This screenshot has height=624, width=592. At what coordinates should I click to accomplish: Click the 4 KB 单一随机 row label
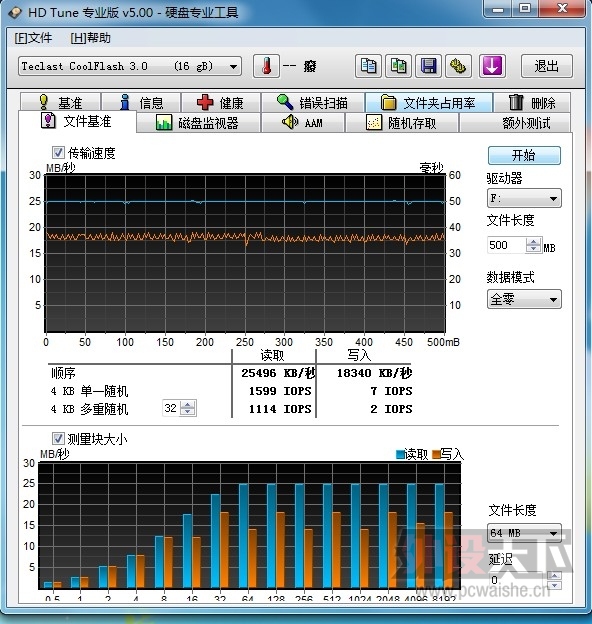(90, 391)
